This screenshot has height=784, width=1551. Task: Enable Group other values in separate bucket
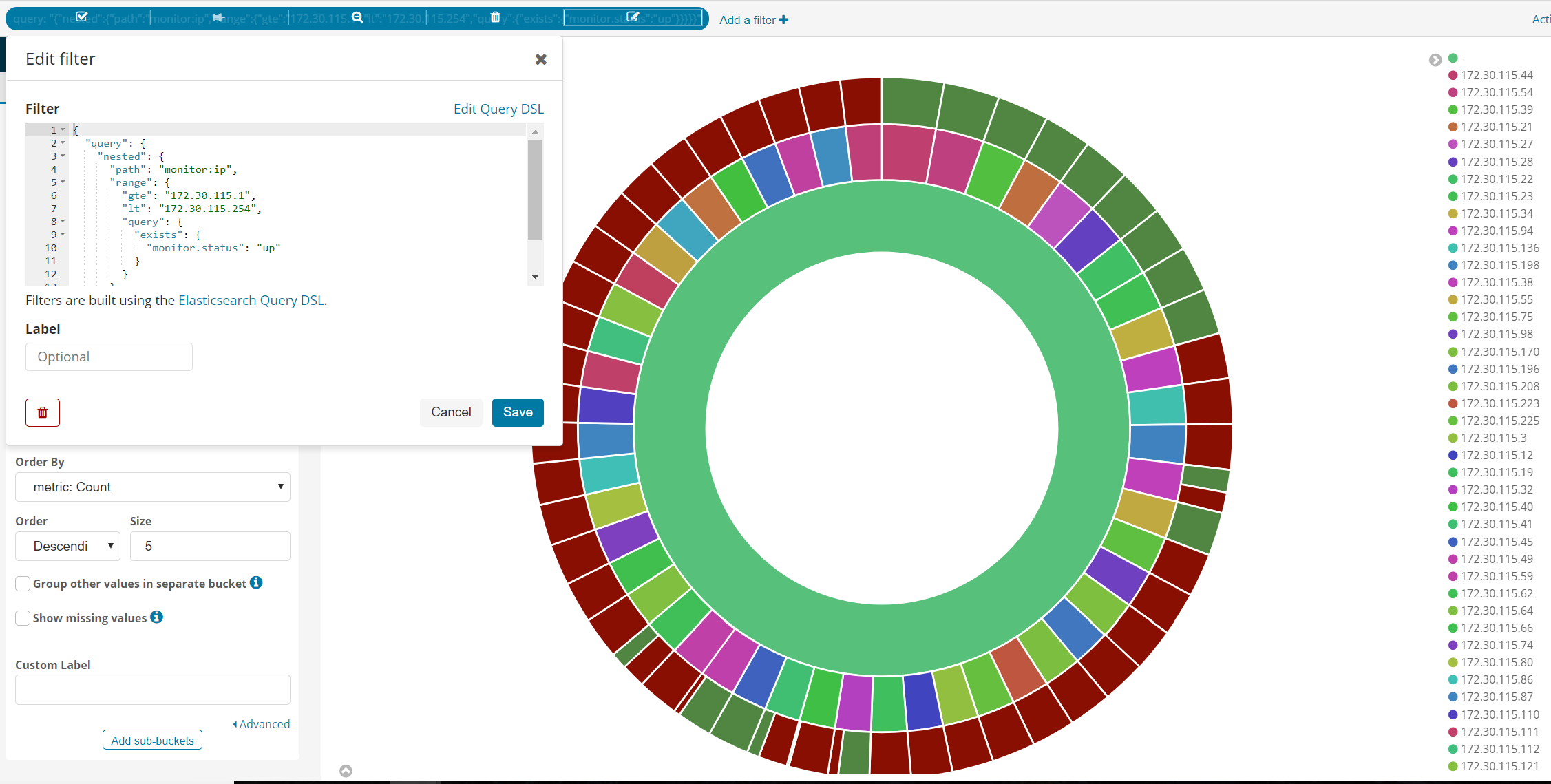click(x=23, y=584)
